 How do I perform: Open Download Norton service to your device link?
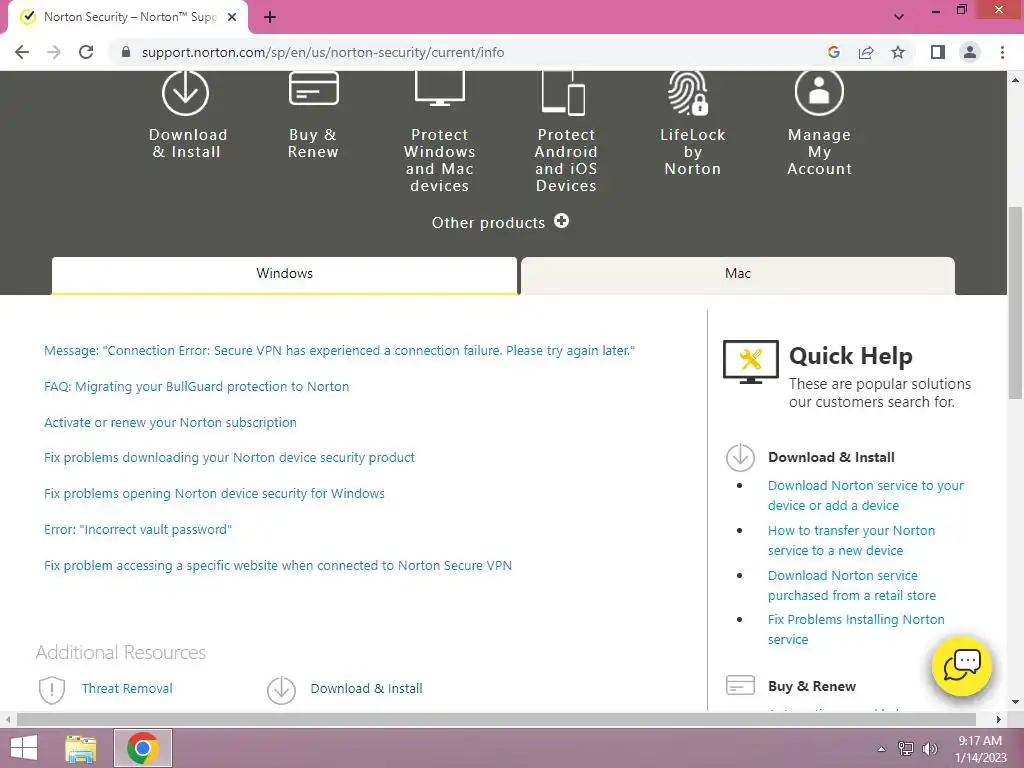pos(865,496)
